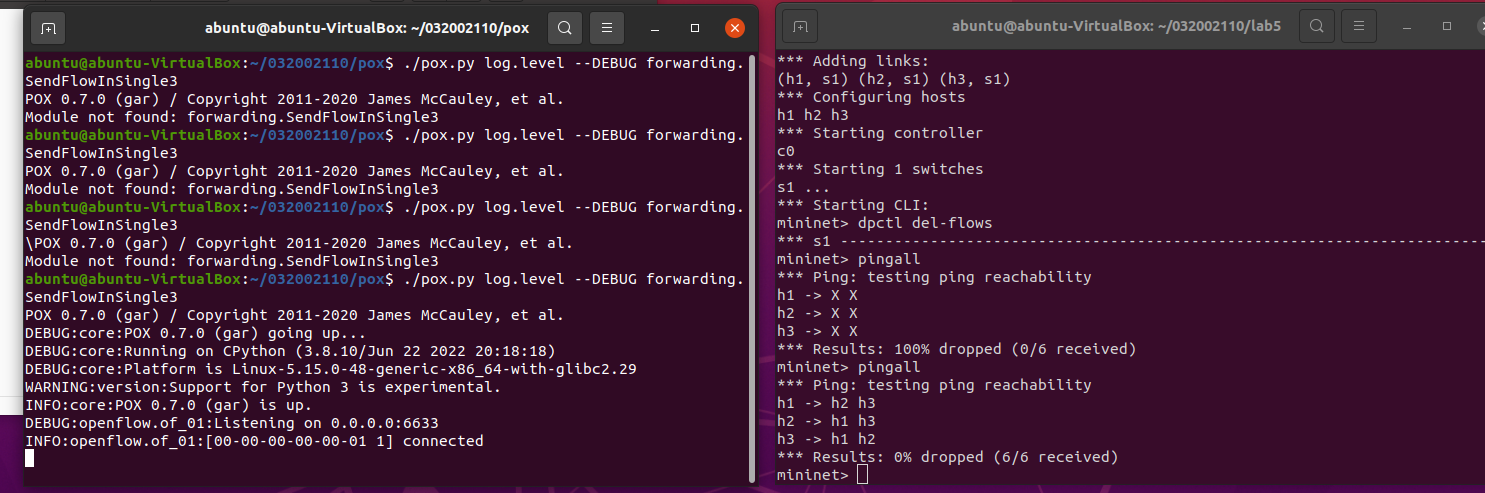
Task: Click the 'h1 -> h2 h3' ping result
Action: 826,404
